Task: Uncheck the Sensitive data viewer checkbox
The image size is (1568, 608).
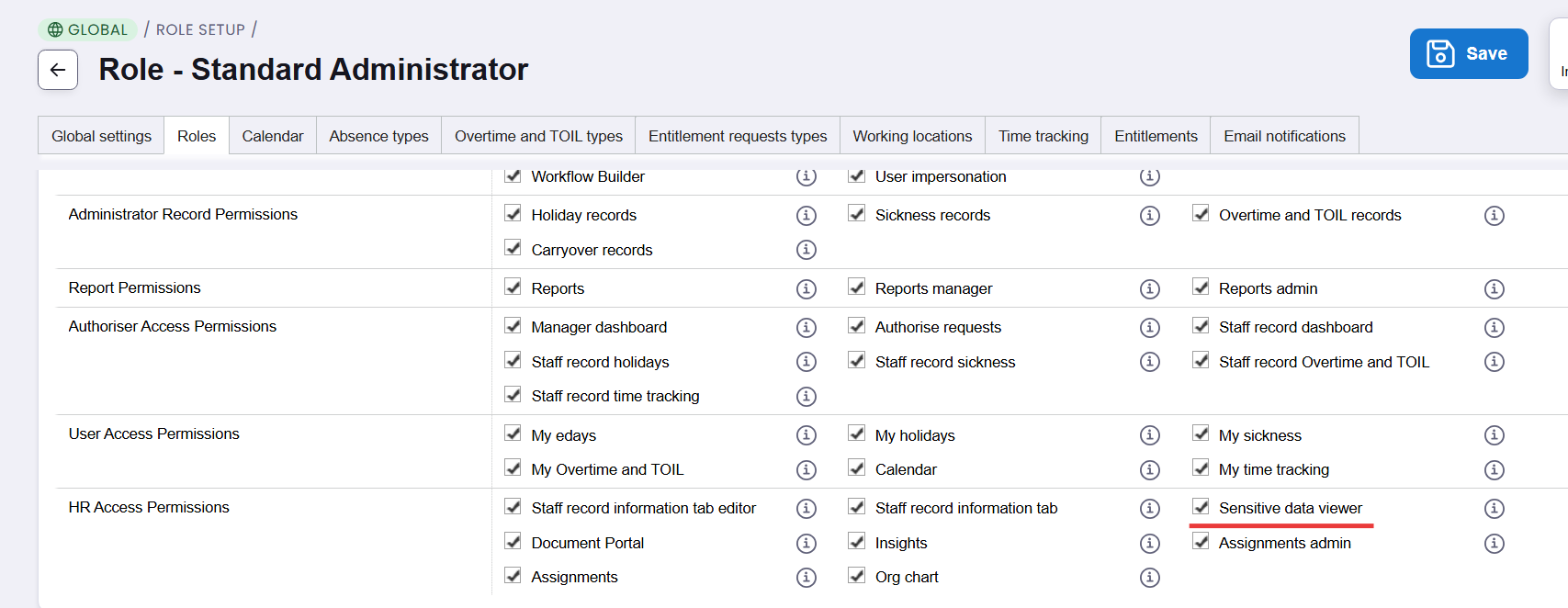Action: pos(1201,506)
